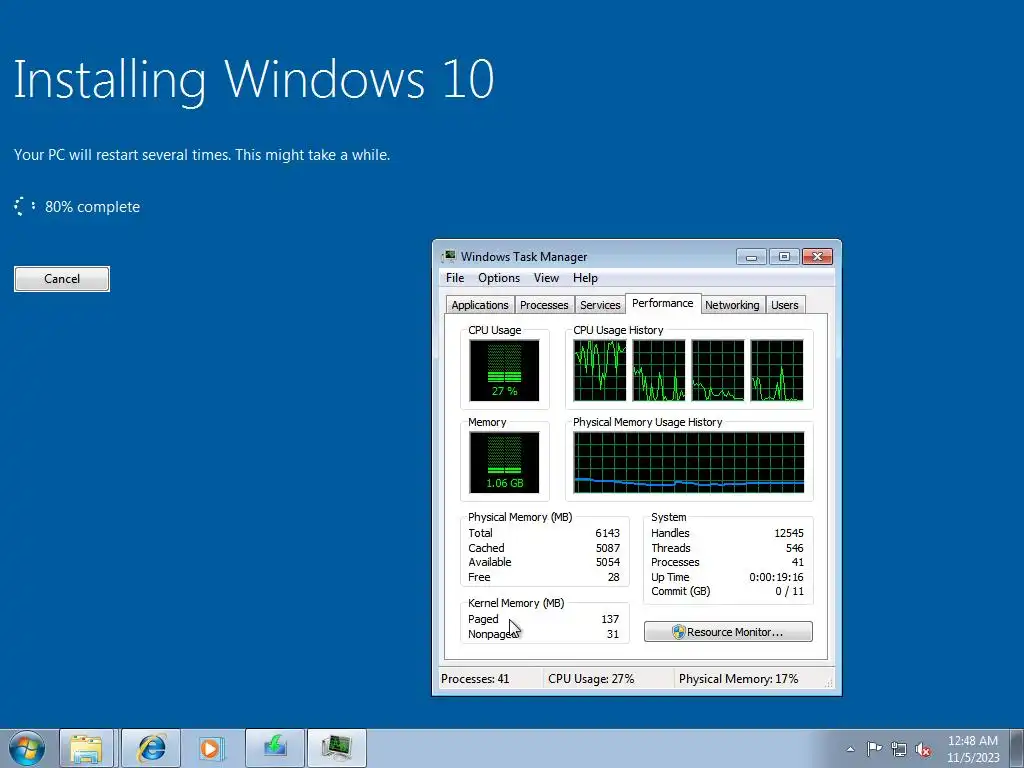Viewport: 1024px width, 768px height.
Task: Click the Kernel Paged value 137
Action: pos(610,619)
